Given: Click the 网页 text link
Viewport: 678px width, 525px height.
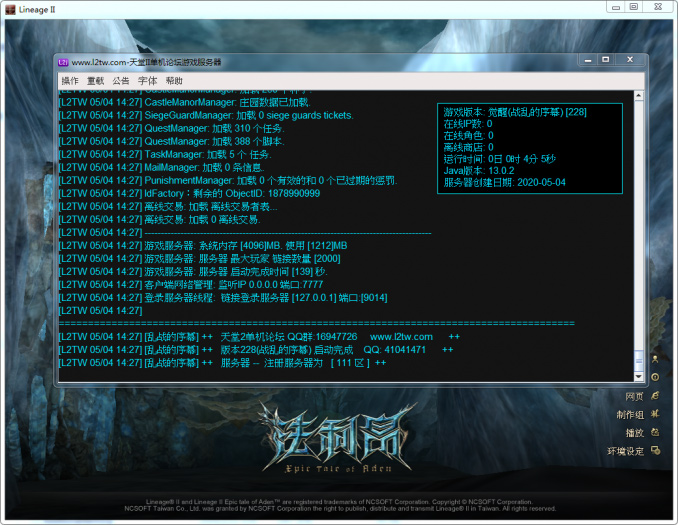Looking at the screenshot, I should (634, 396).
